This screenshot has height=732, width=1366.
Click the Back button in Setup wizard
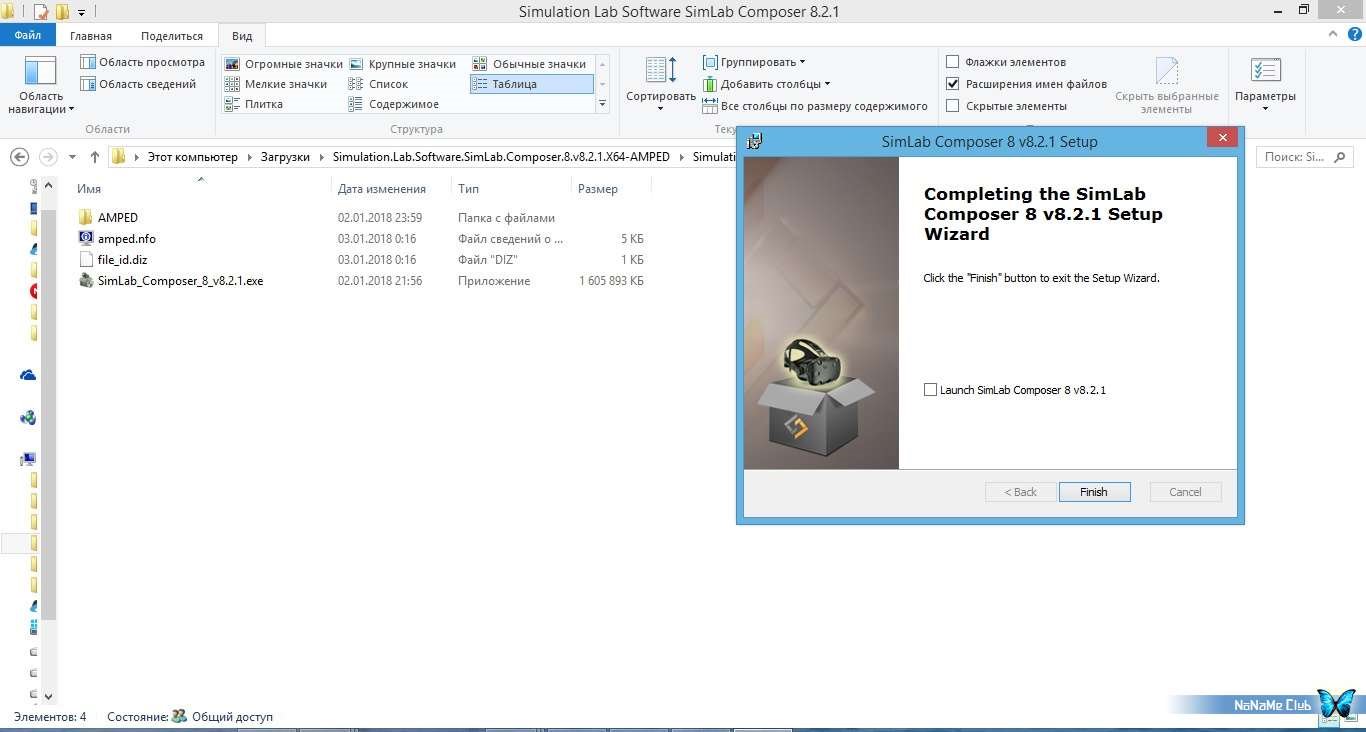click(1020, 492)
